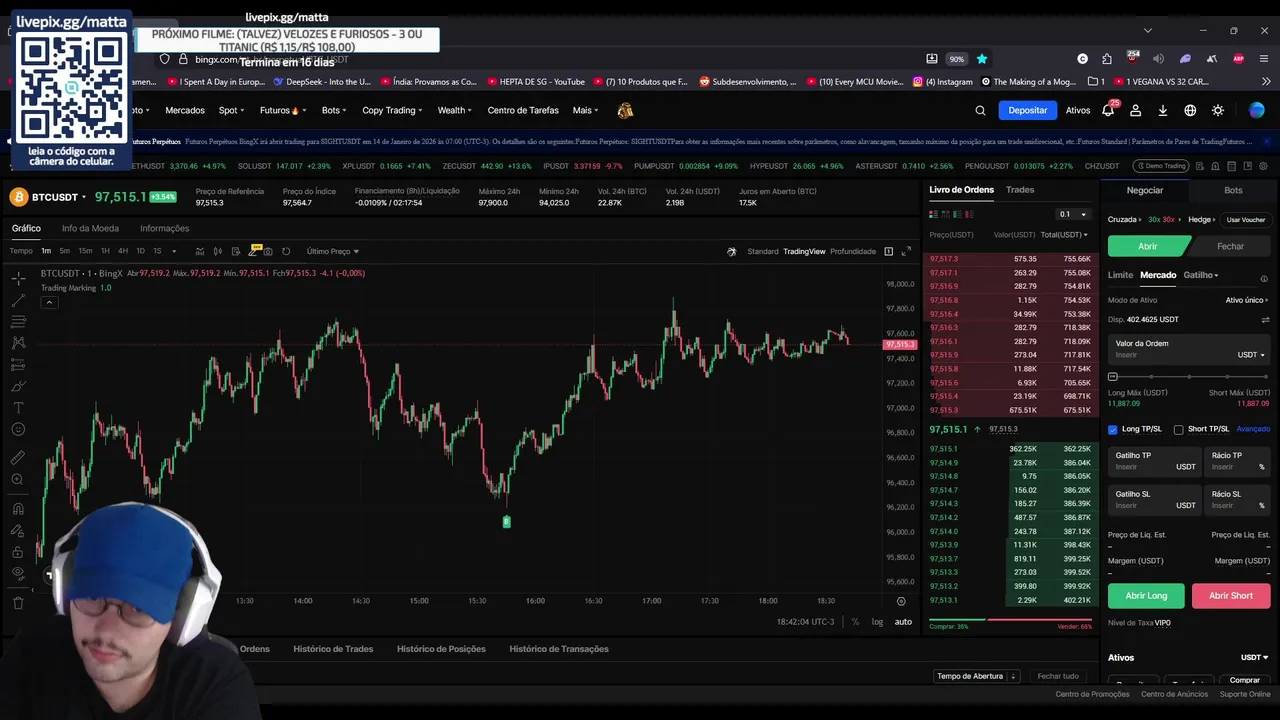
Task: Open Tempo de Abertura sort dropdown
Action: [976, 676]
